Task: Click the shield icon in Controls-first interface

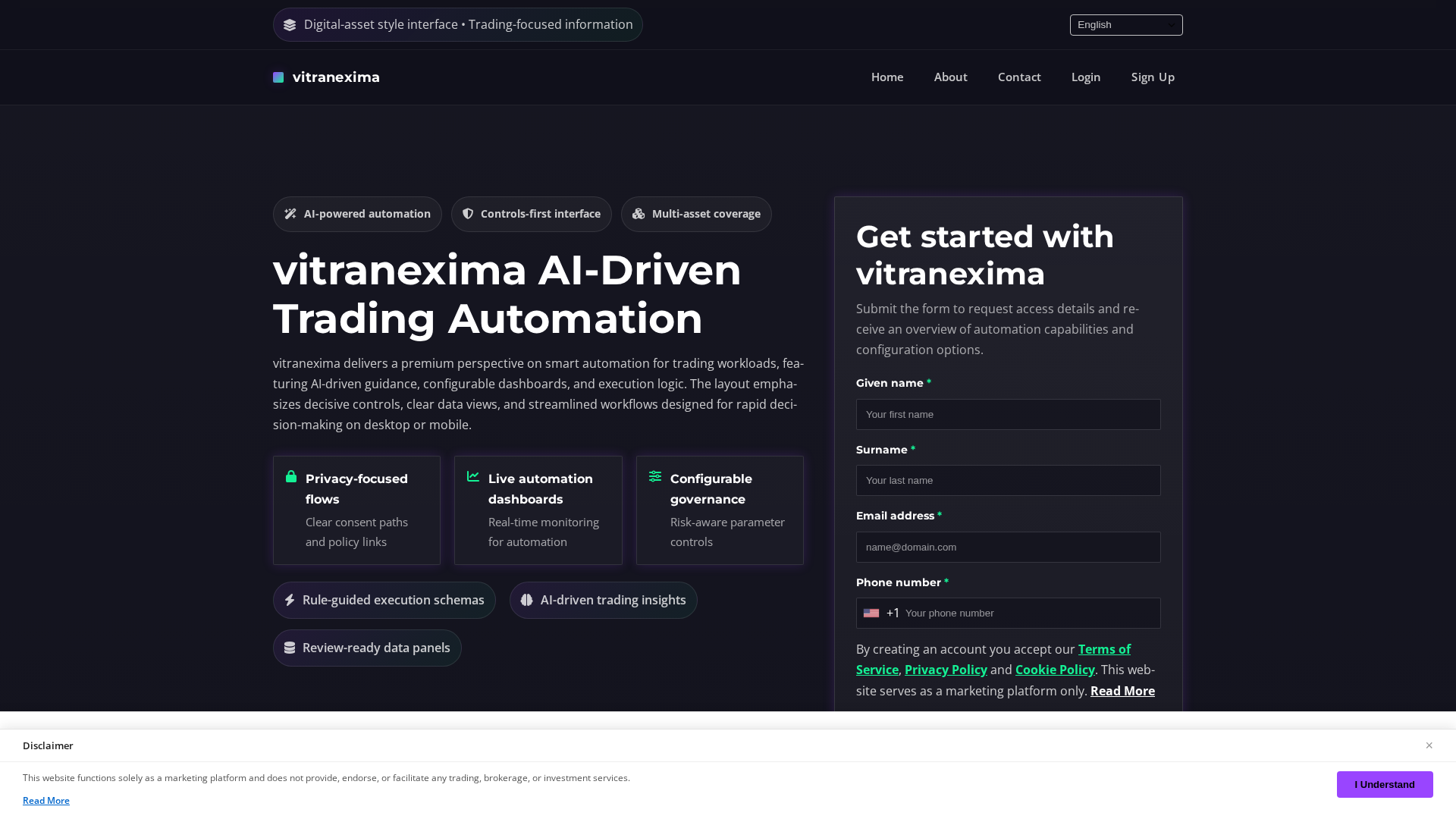Action: (x=468, y=214)
